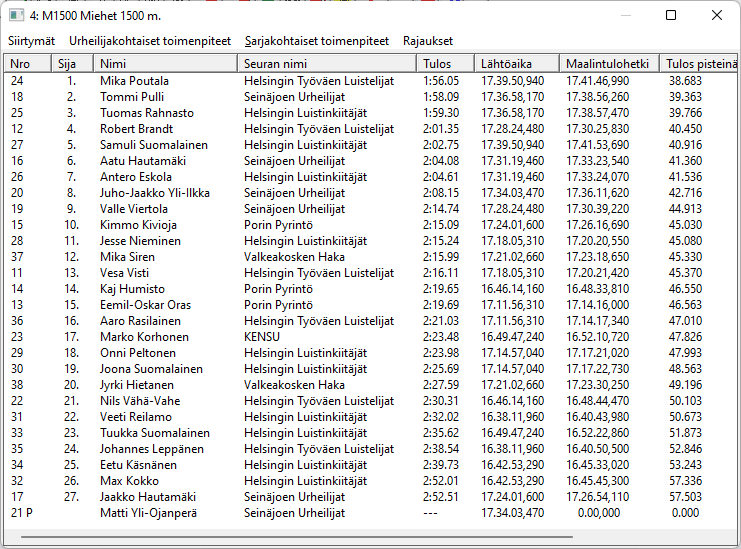Viewport: 741px width, 549px height.
Task: Maximize the M1500 results window
Action: pos(671,15)
